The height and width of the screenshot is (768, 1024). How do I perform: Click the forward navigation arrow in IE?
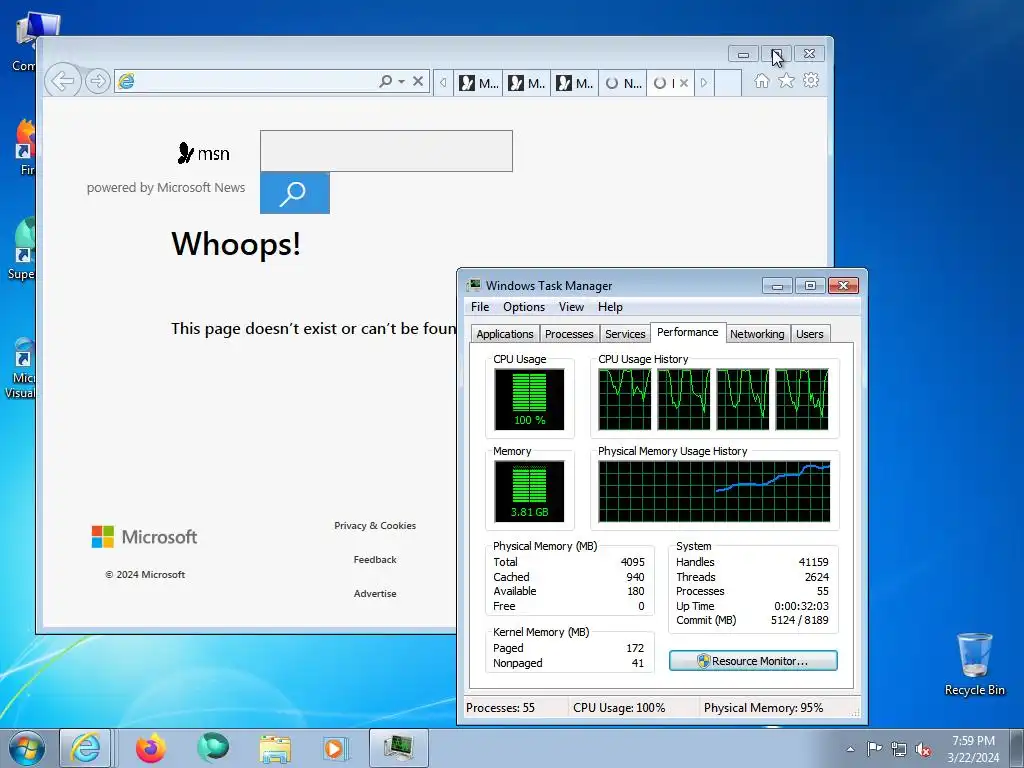[x=97, y=82]
